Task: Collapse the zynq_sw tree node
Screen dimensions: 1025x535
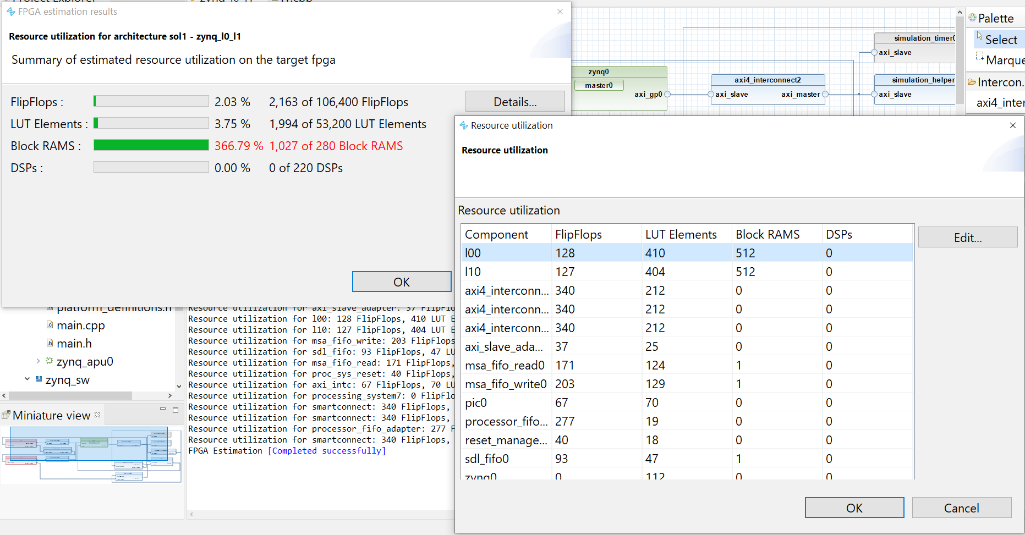Action: click(x=27, y=379)
